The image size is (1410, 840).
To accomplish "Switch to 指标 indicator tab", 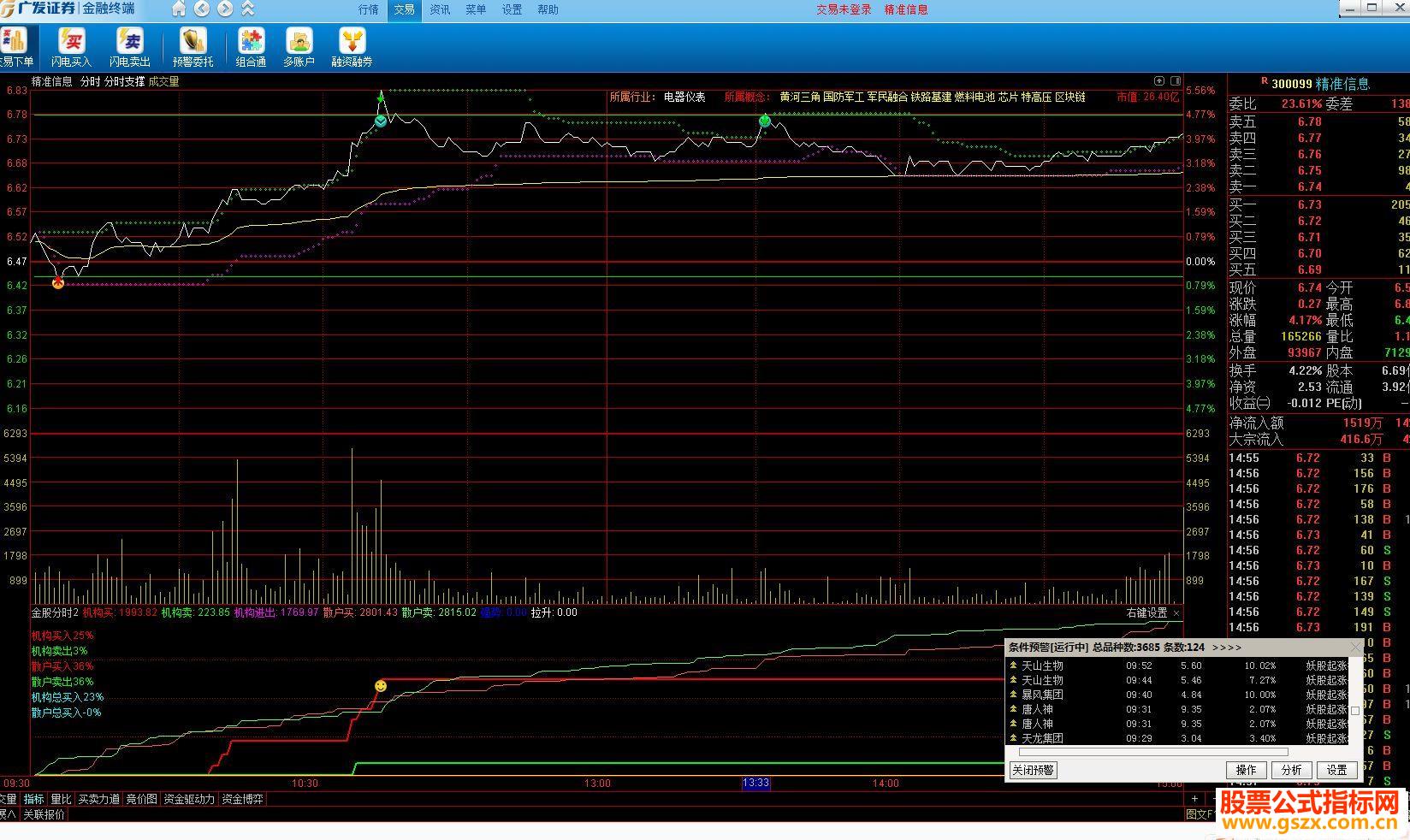I will coord(34,799).
